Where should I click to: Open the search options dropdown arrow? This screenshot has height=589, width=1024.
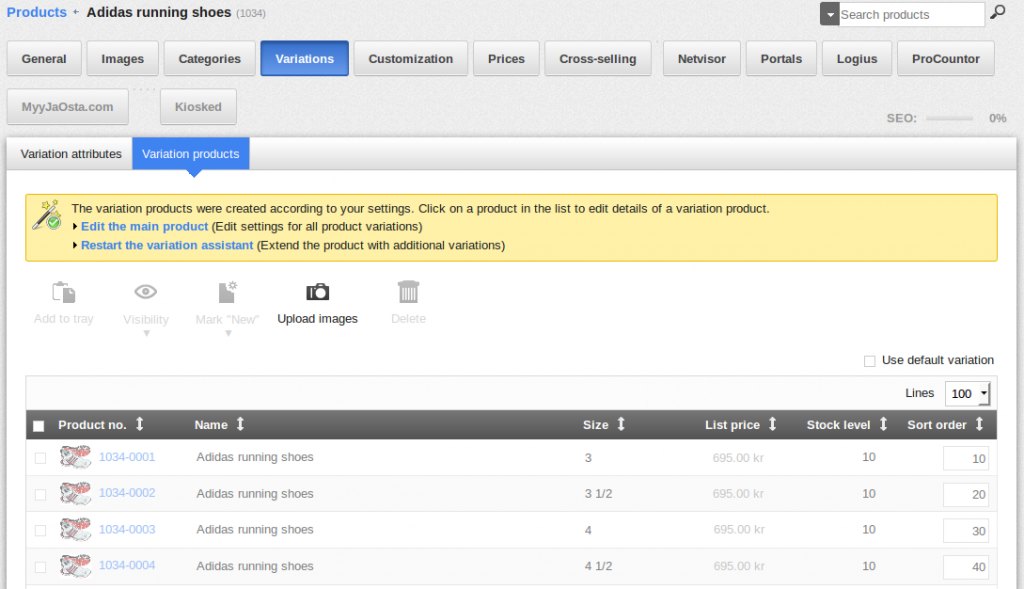829,14
